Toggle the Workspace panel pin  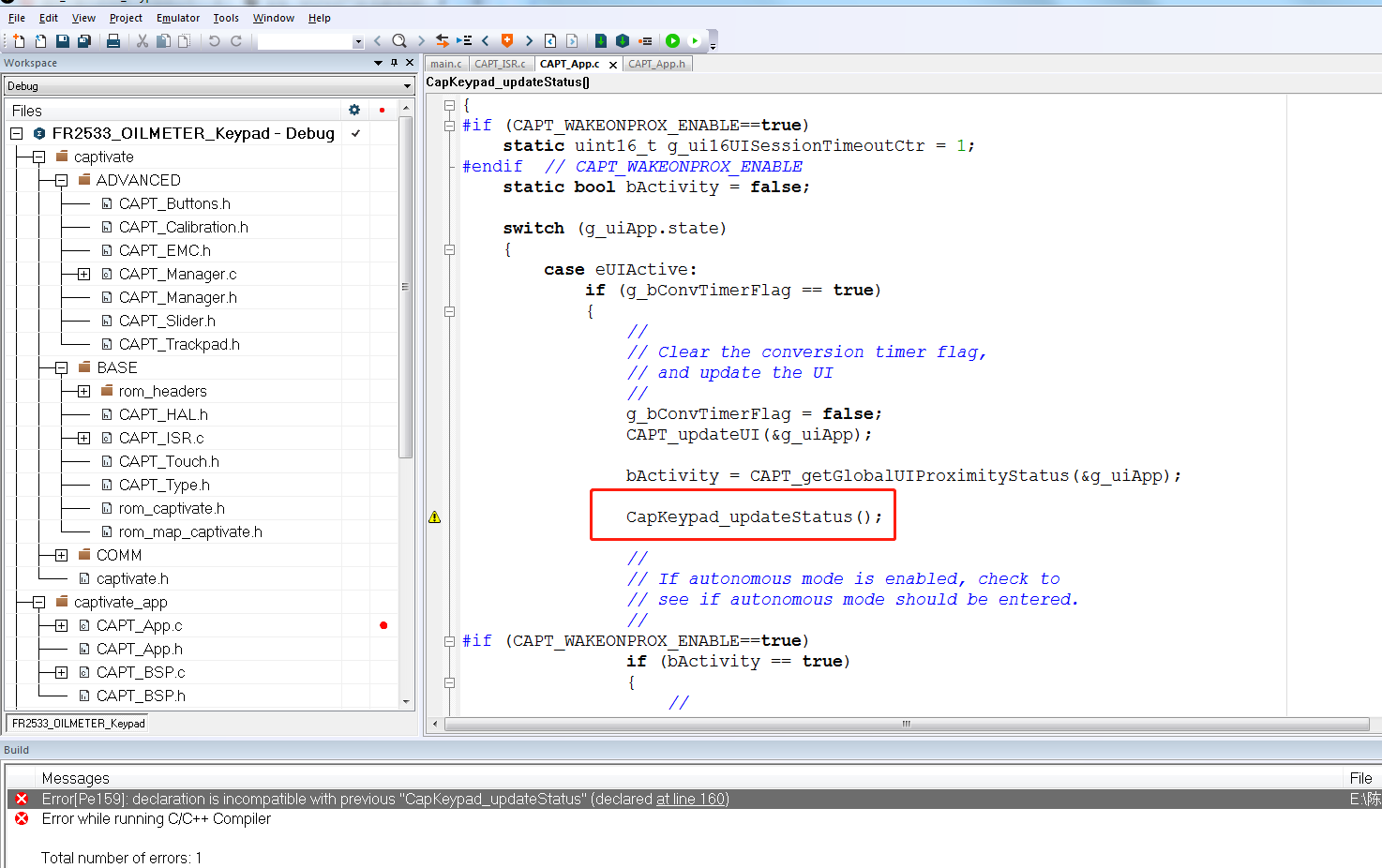(x=395, y=63)
